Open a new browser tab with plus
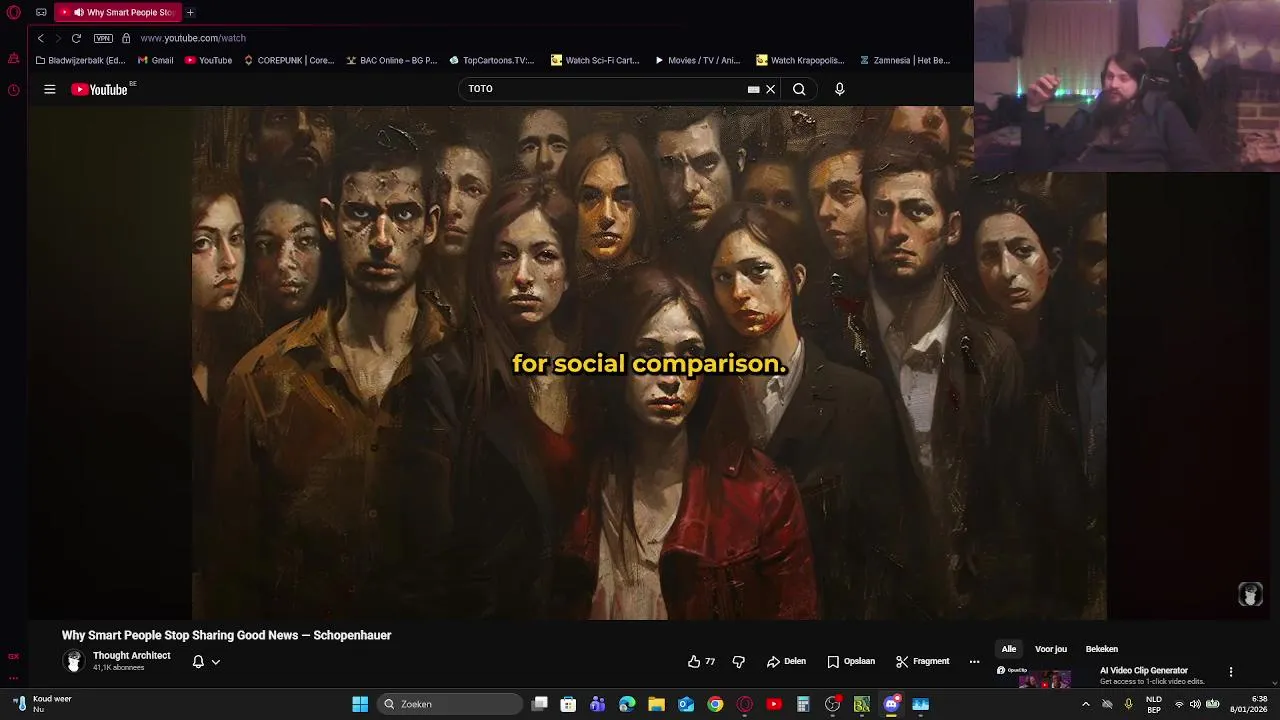Viewport: 1280px width, 720px height. [x=190, y=13]
